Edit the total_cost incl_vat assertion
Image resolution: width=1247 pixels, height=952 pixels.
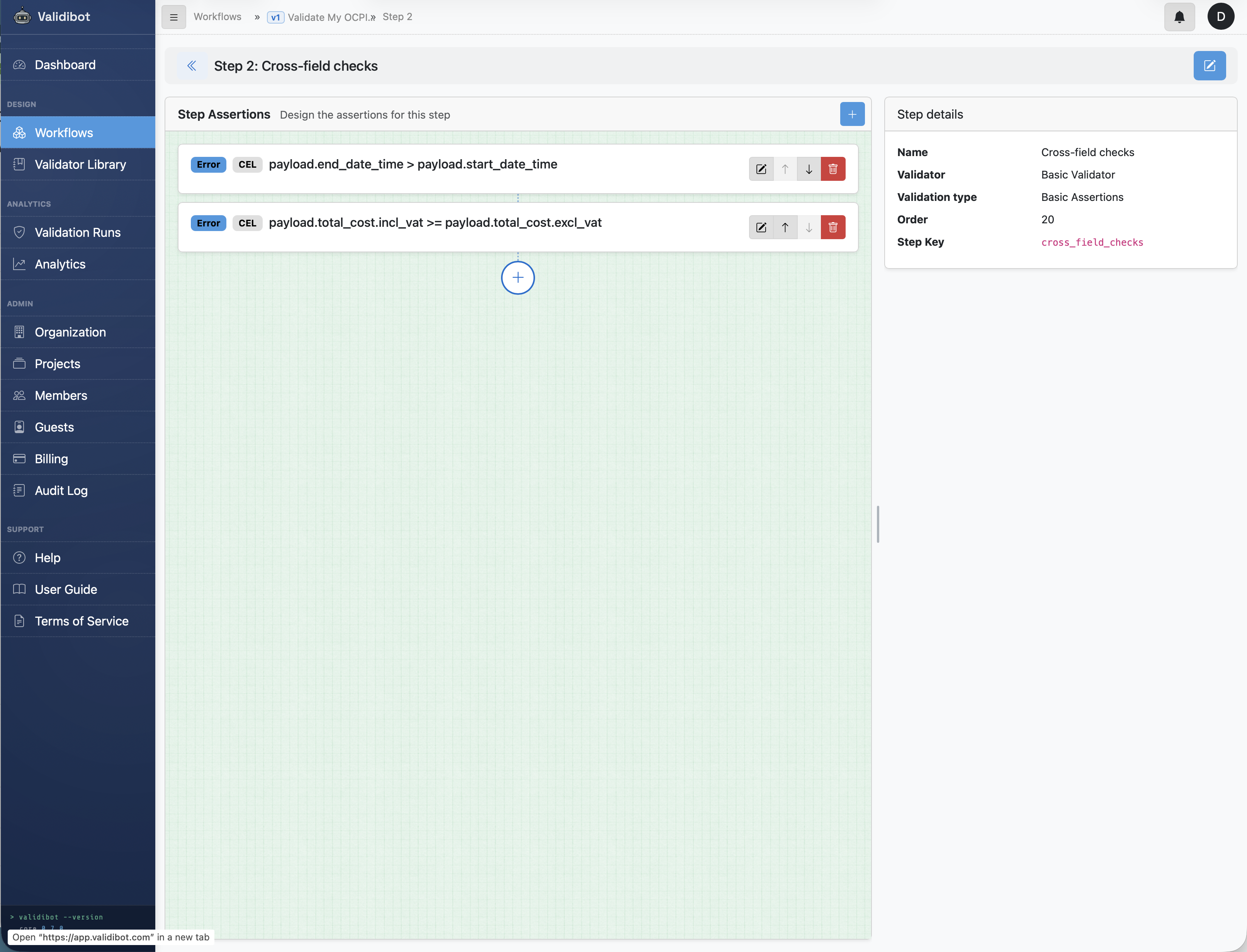761,227
